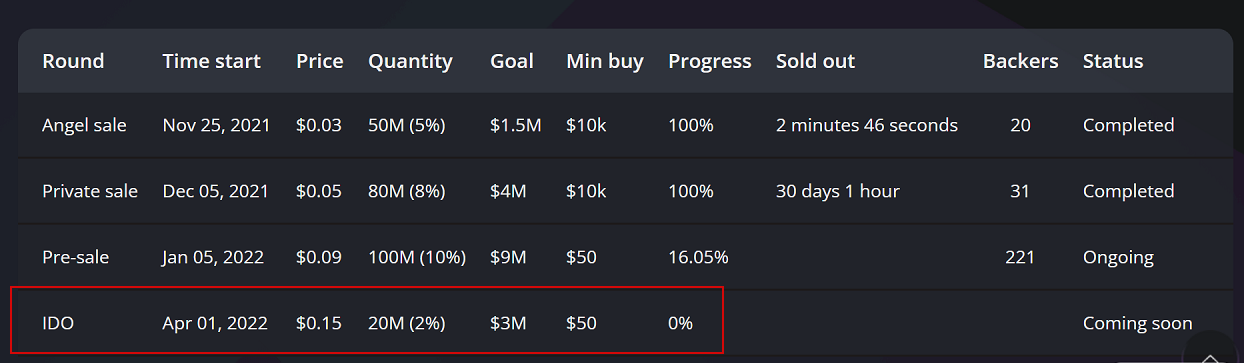Click the Quantity column header
Screen dimensions: 1244x363
point(410,62)
